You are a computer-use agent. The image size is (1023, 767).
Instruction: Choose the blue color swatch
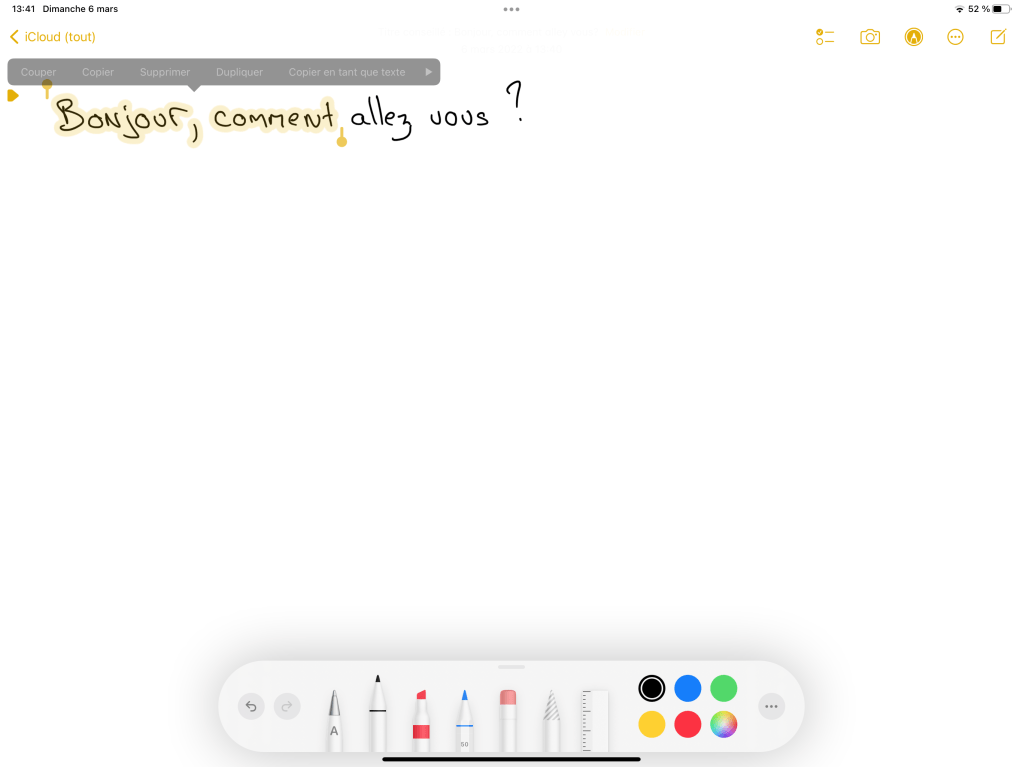click(x=688, y=688)
